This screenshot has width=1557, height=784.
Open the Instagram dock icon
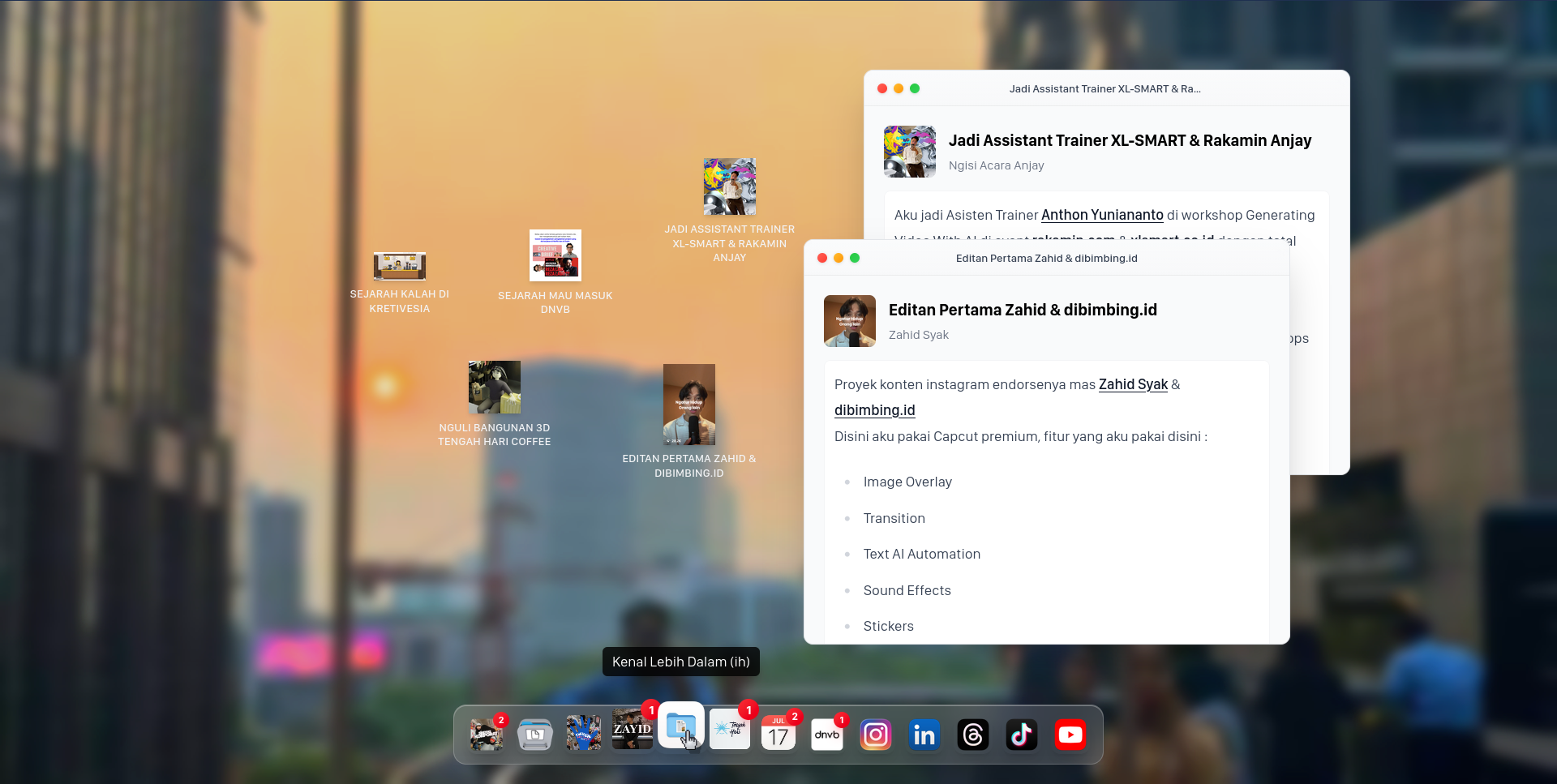point(876,735)
